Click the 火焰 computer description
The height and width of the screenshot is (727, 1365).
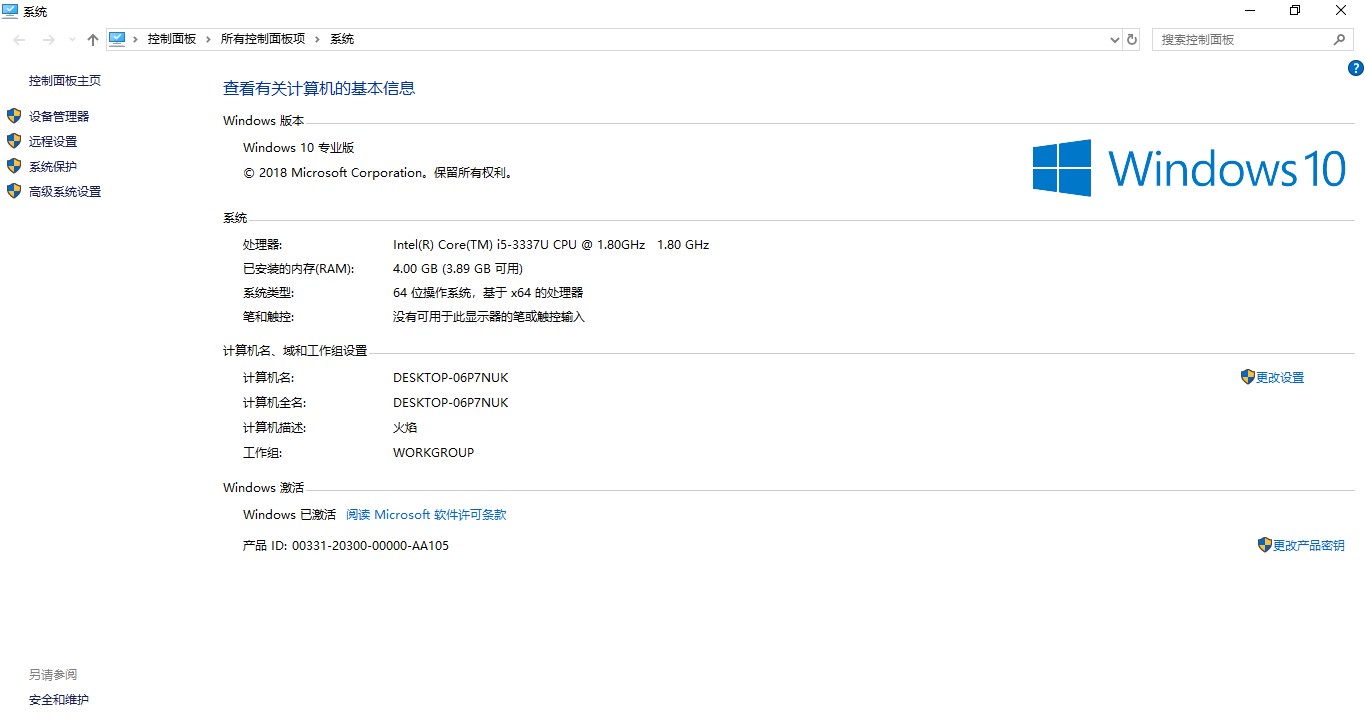coord(405,428)
